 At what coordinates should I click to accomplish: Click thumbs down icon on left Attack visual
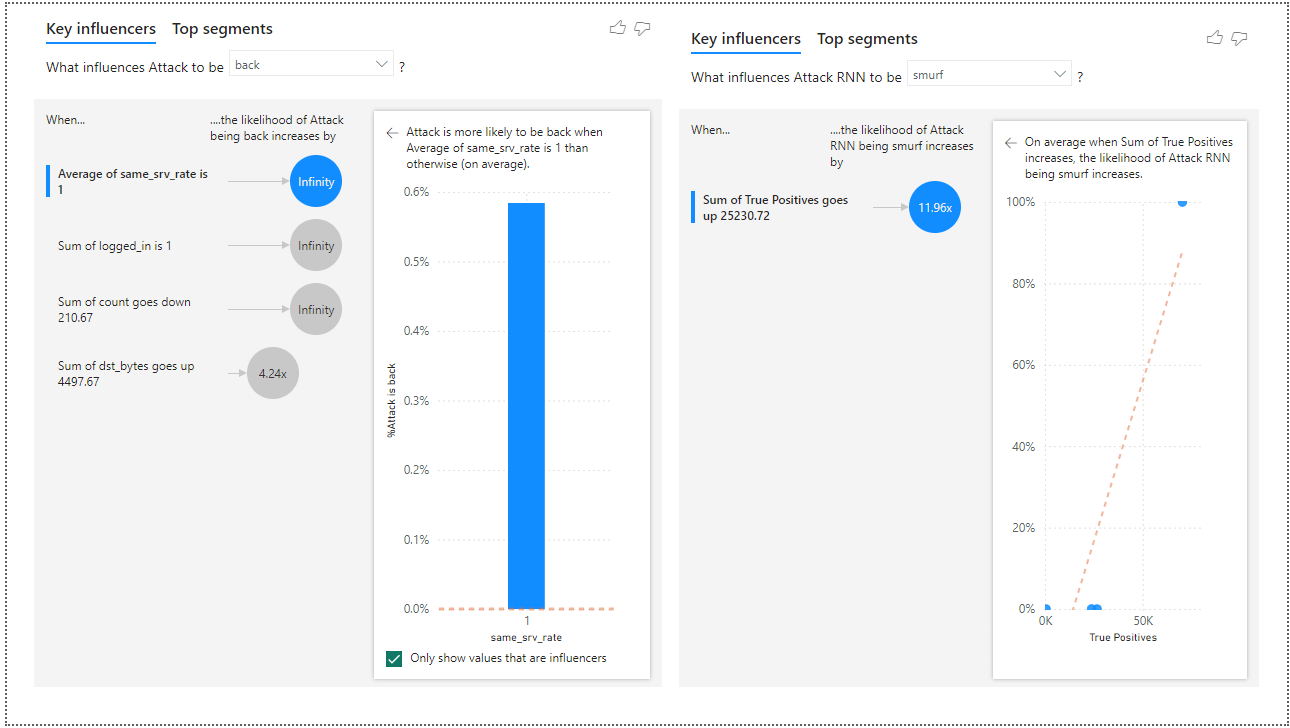[643, 28]
